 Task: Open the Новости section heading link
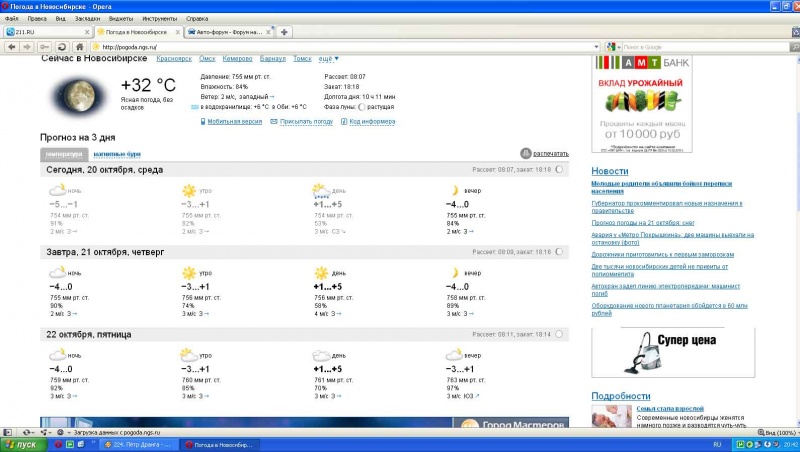610,171
